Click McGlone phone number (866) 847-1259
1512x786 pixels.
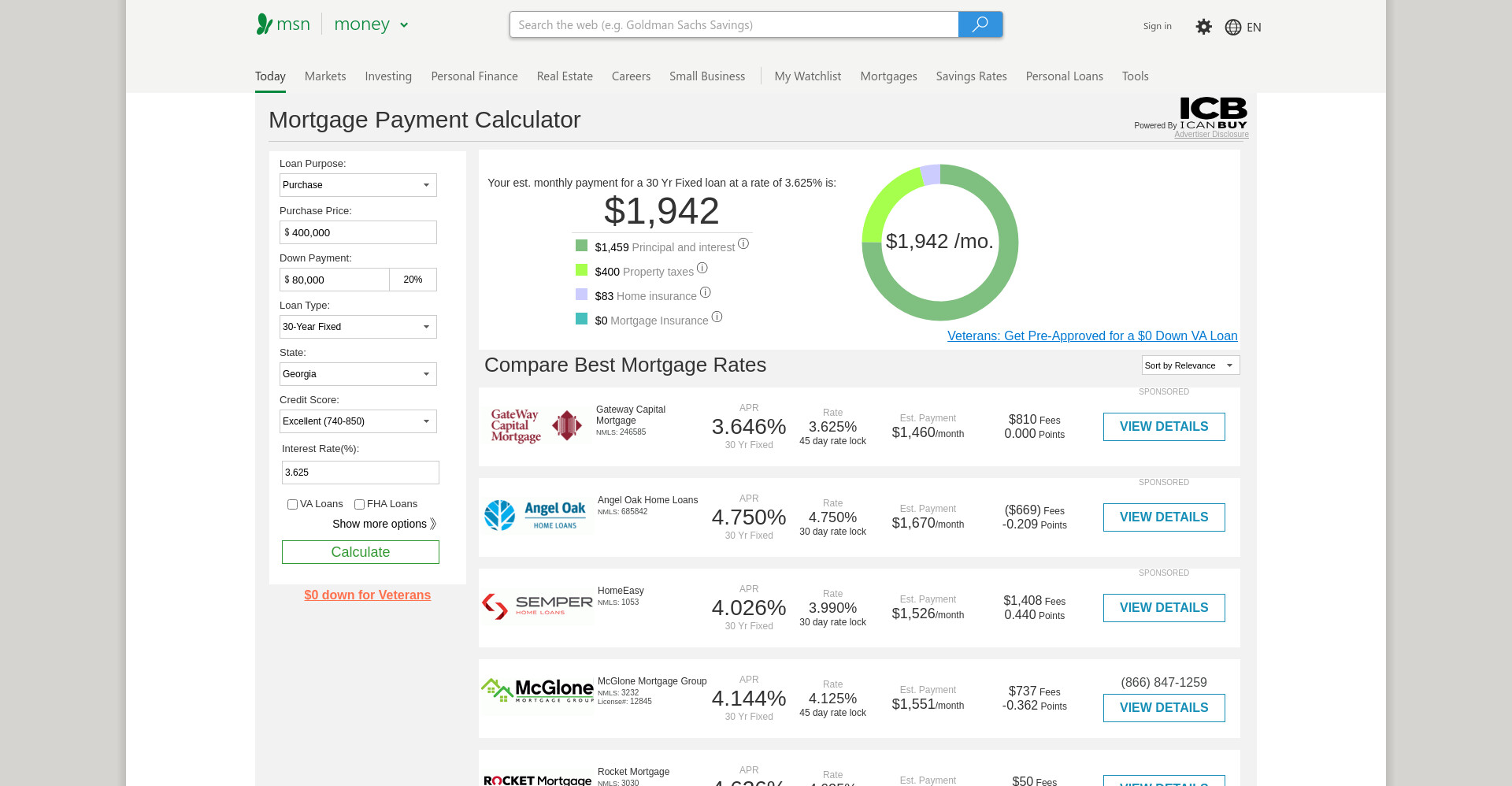point(1164,683)
